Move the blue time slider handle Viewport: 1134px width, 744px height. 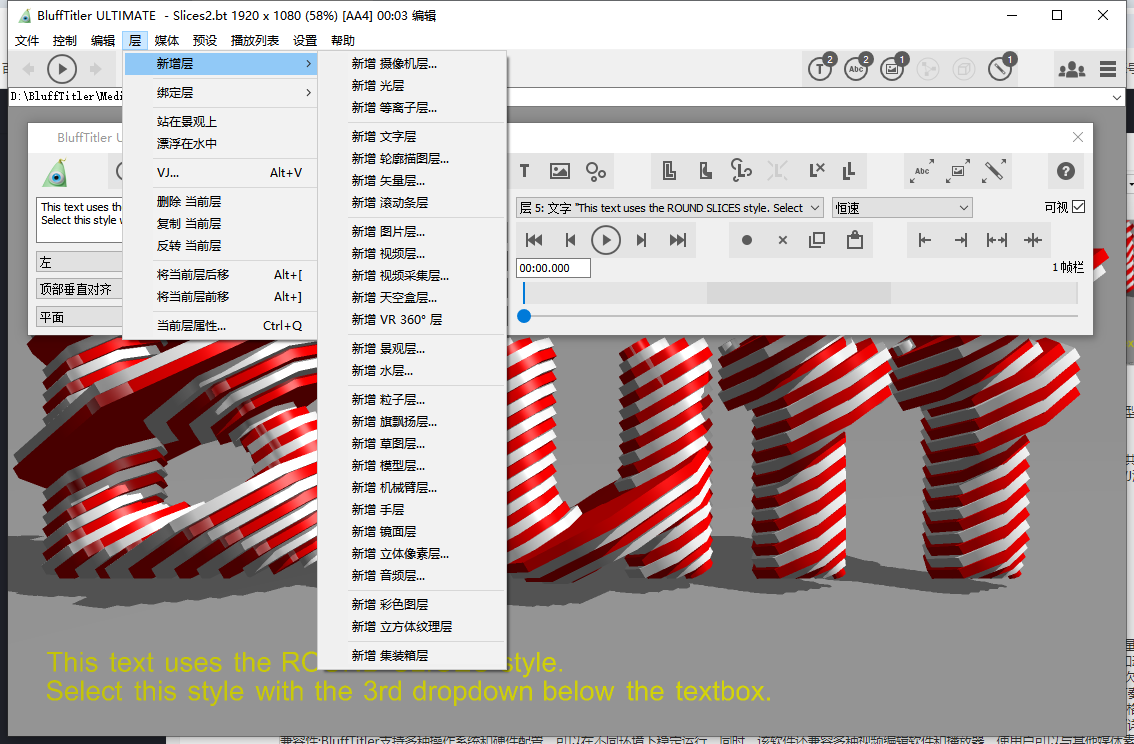coord(524,316)
